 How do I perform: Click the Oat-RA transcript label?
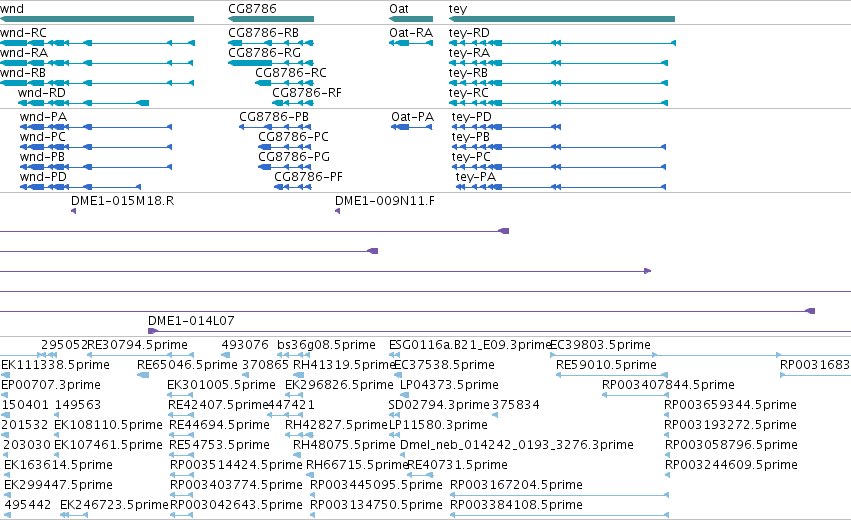pos(411,33)
